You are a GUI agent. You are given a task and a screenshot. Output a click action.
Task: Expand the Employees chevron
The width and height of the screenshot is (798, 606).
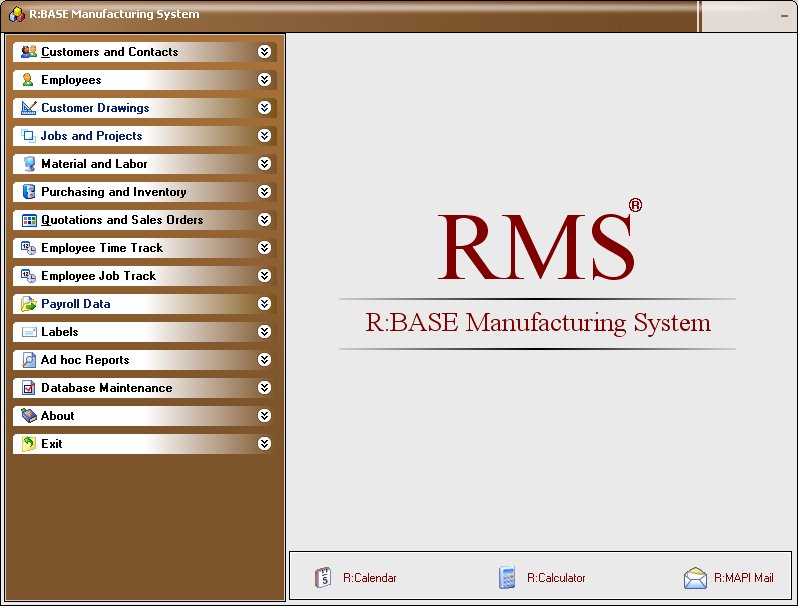[x=264, y=79]
